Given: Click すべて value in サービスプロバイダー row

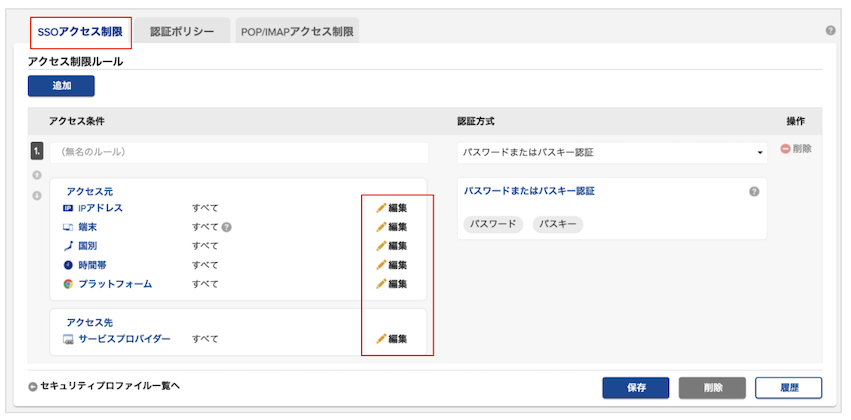Looking at the screenshot, I should pos(205,339).
